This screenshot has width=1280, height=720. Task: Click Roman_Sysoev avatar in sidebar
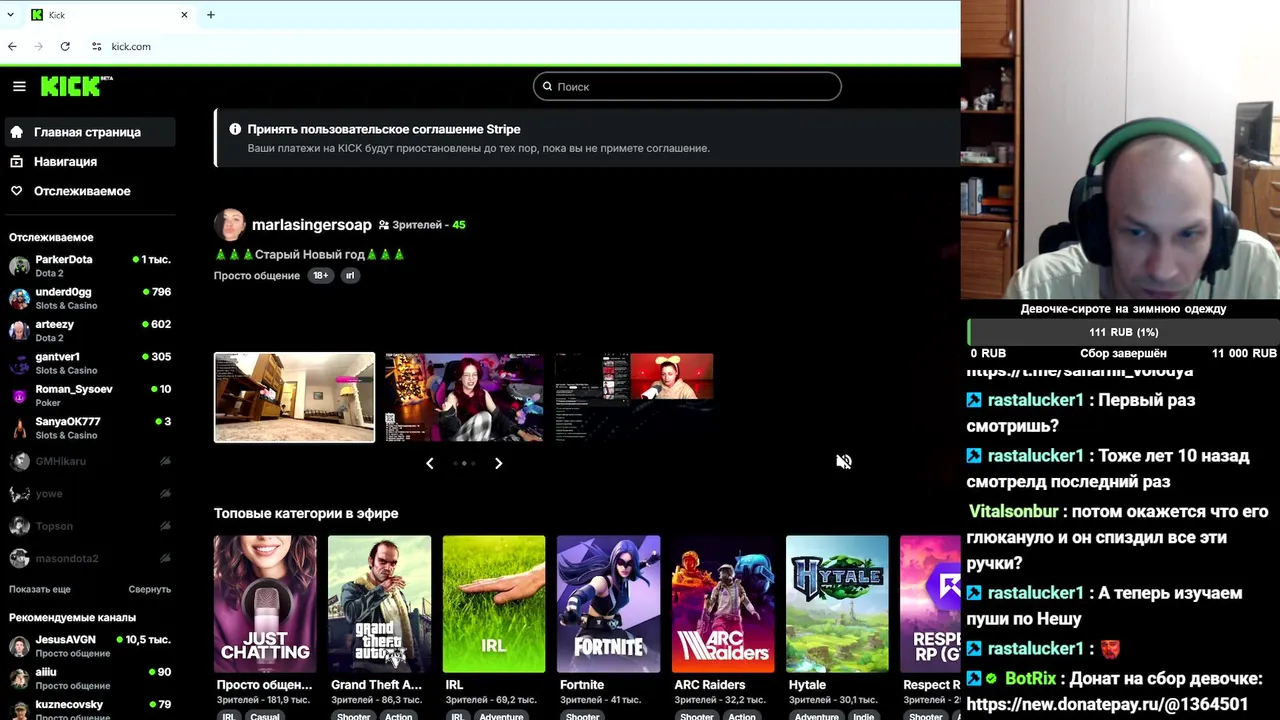(x=19, y=396)
